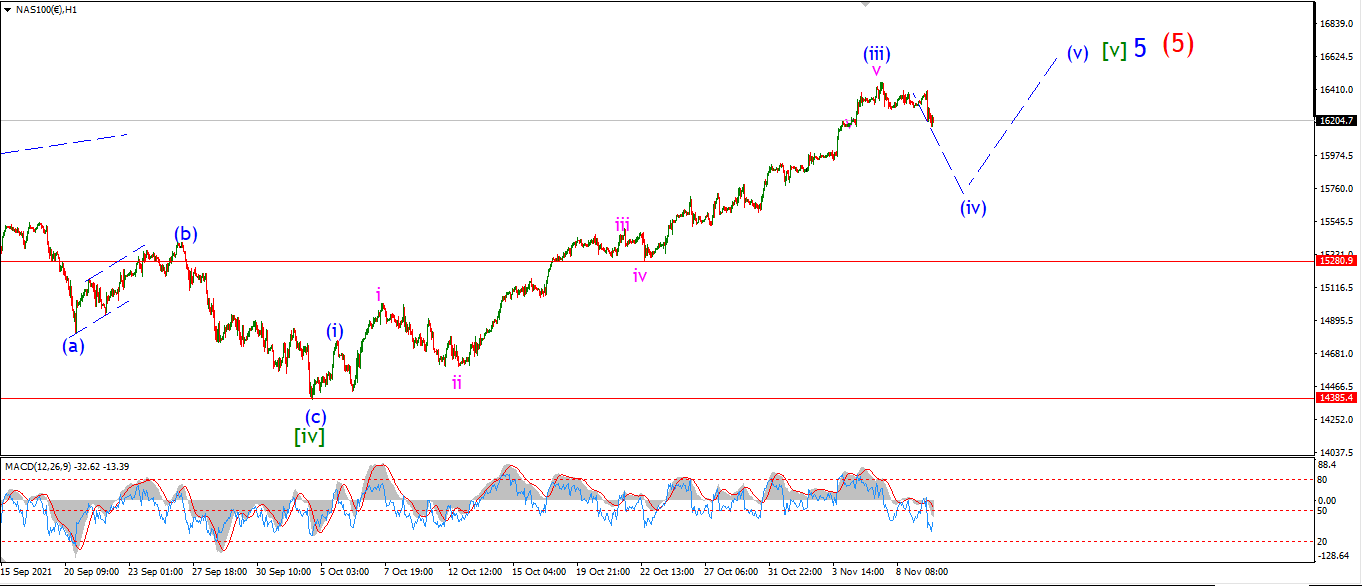The image size is (1362, 586).
Task: Select the green [v] wave label
Action: pyautogui.click(x=1114, y=50)
